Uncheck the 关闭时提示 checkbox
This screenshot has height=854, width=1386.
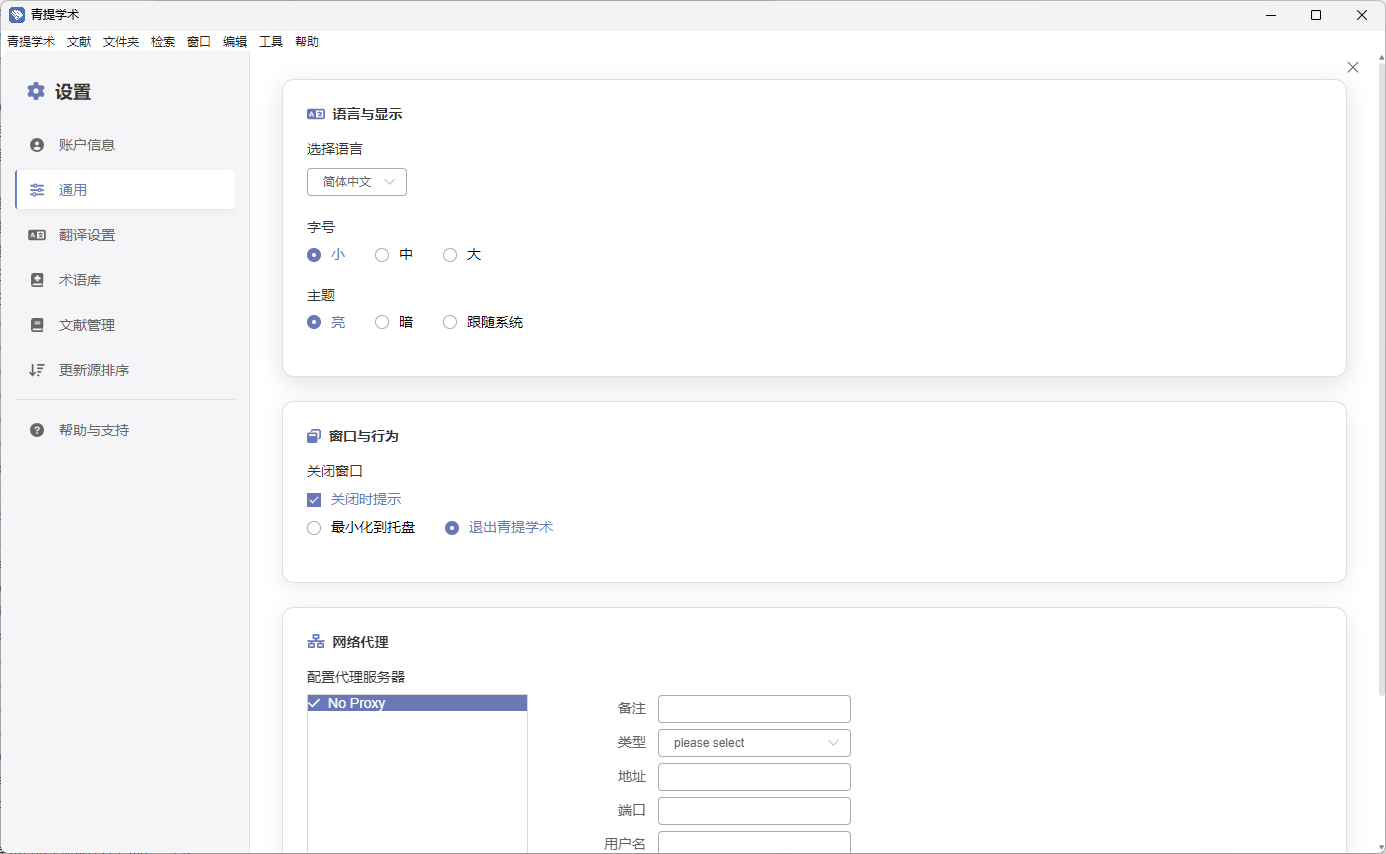click(x=314, y=500)
